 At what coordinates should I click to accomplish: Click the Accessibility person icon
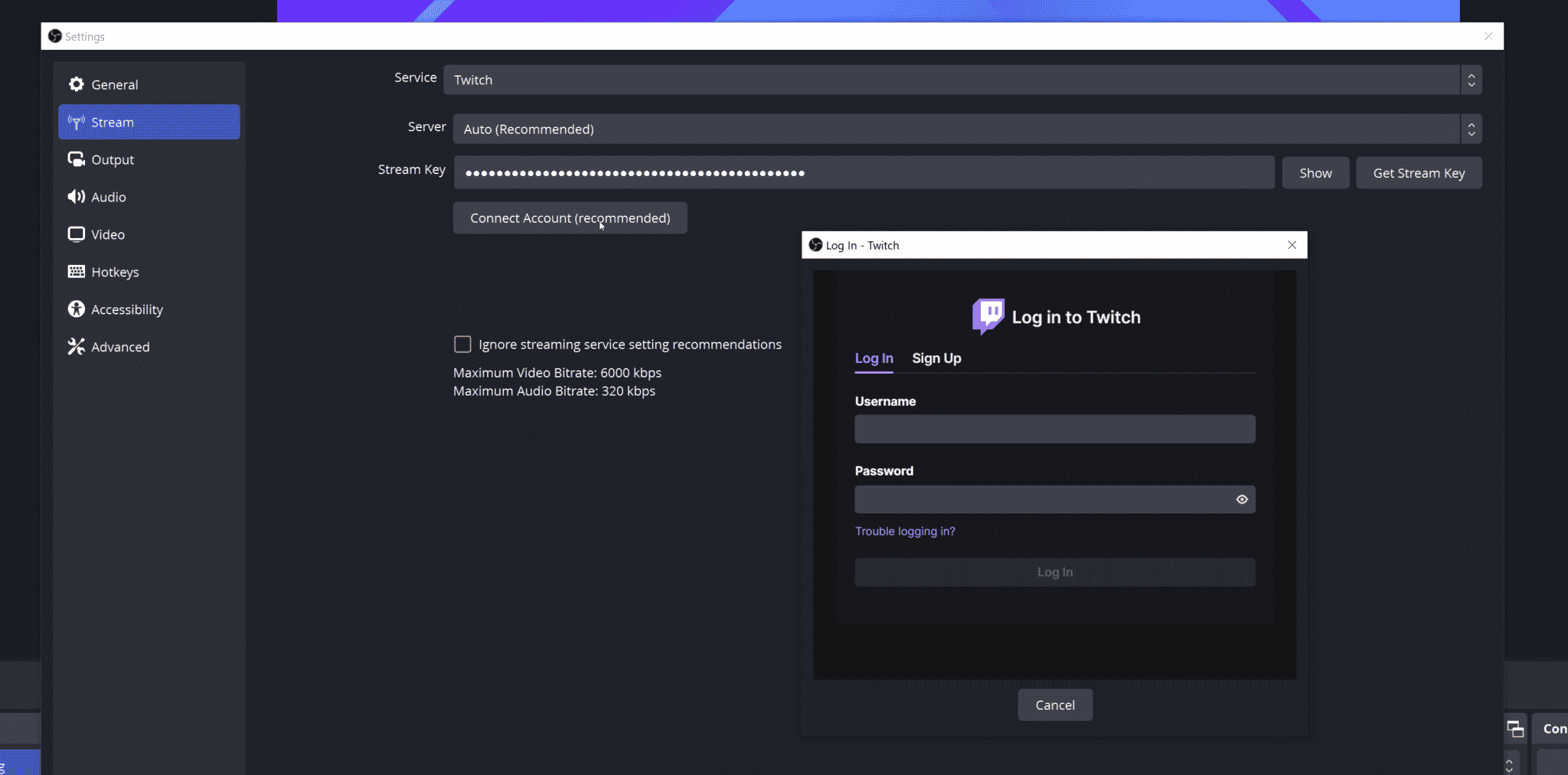coord(76,309)
